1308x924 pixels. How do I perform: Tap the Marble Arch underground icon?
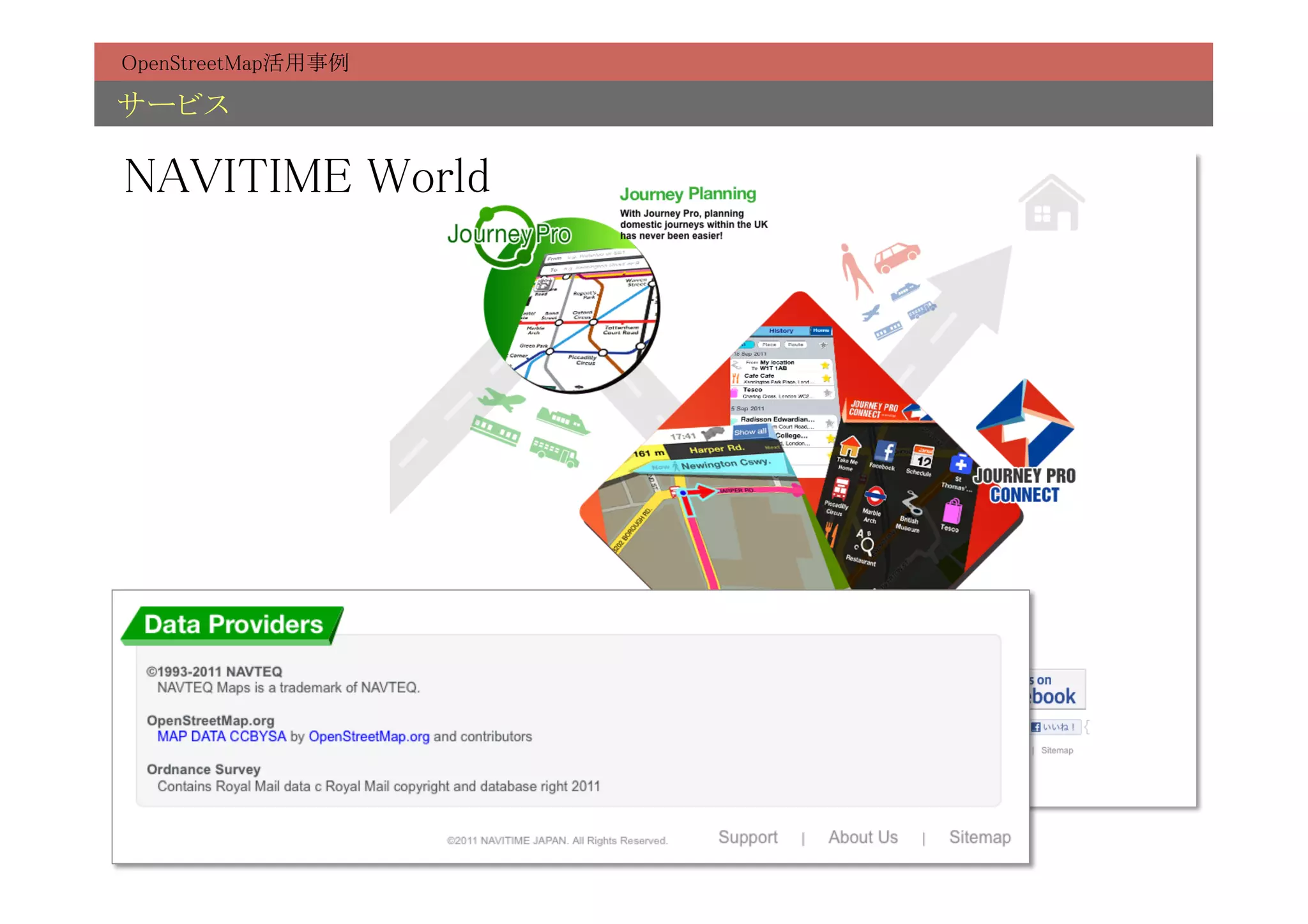tap(875, 496)
